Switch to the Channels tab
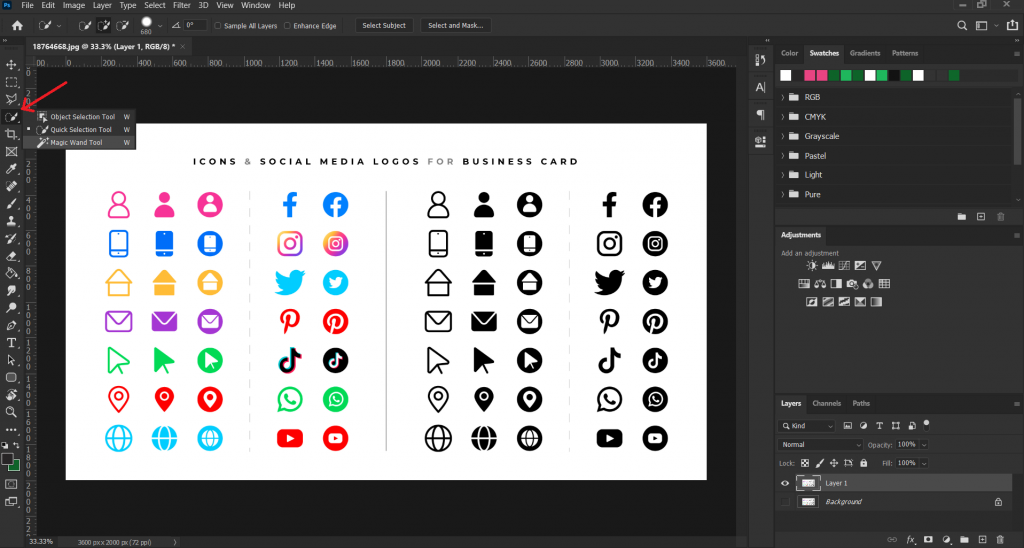The height and width of the screenshot is (548, 1024). coord(826,404)
